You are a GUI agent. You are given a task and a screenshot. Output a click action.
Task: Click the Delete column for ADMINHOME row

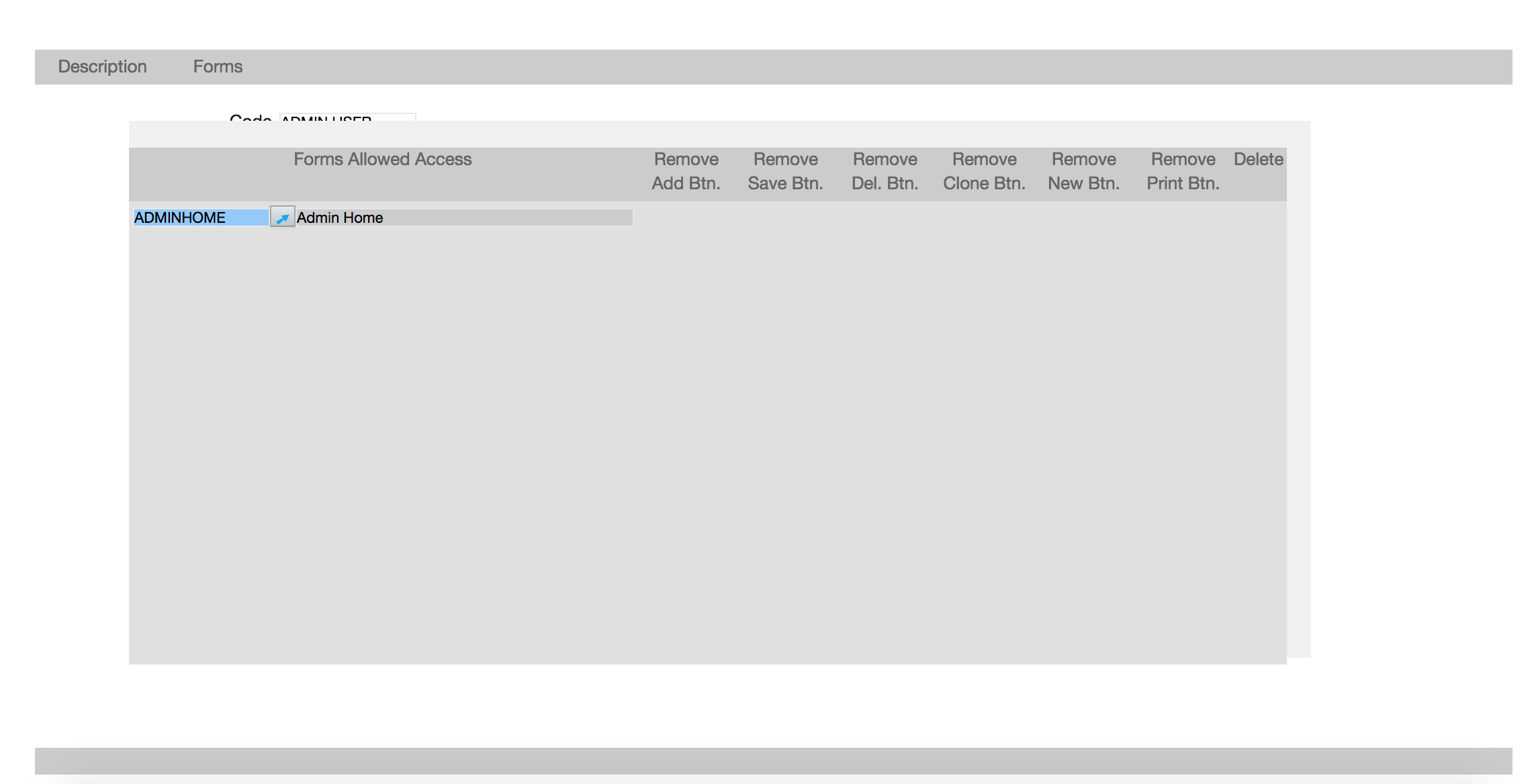1257,218
